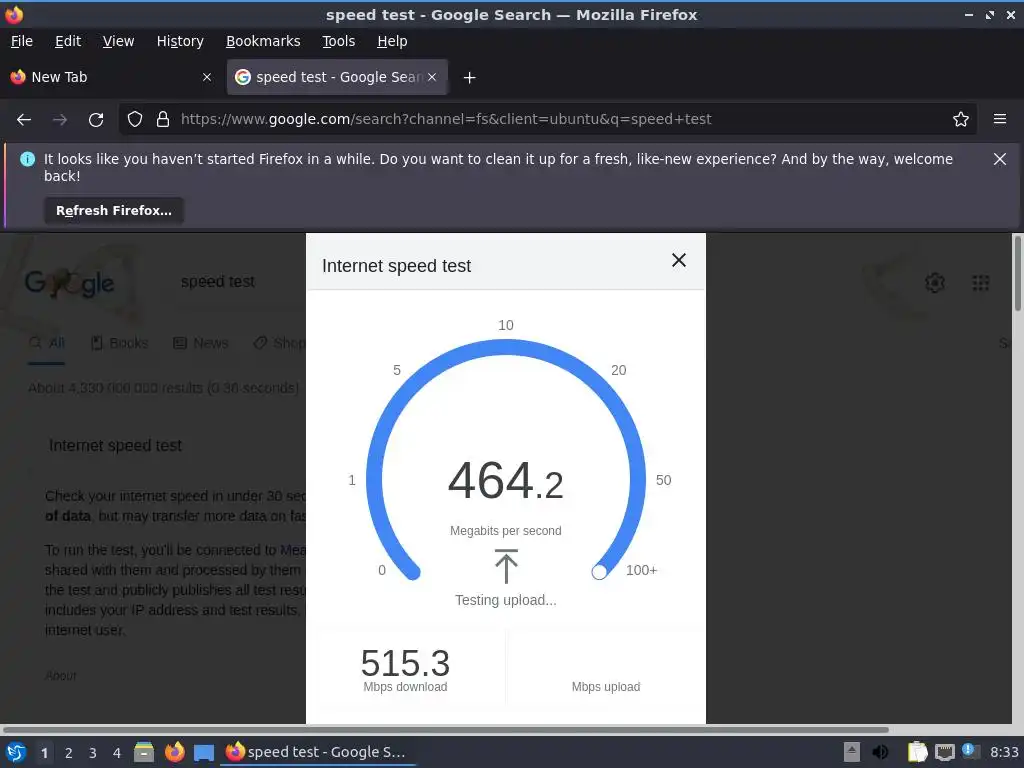
Task: Click the Firefox icon in title bar
Action: click(x=14, y=14)
